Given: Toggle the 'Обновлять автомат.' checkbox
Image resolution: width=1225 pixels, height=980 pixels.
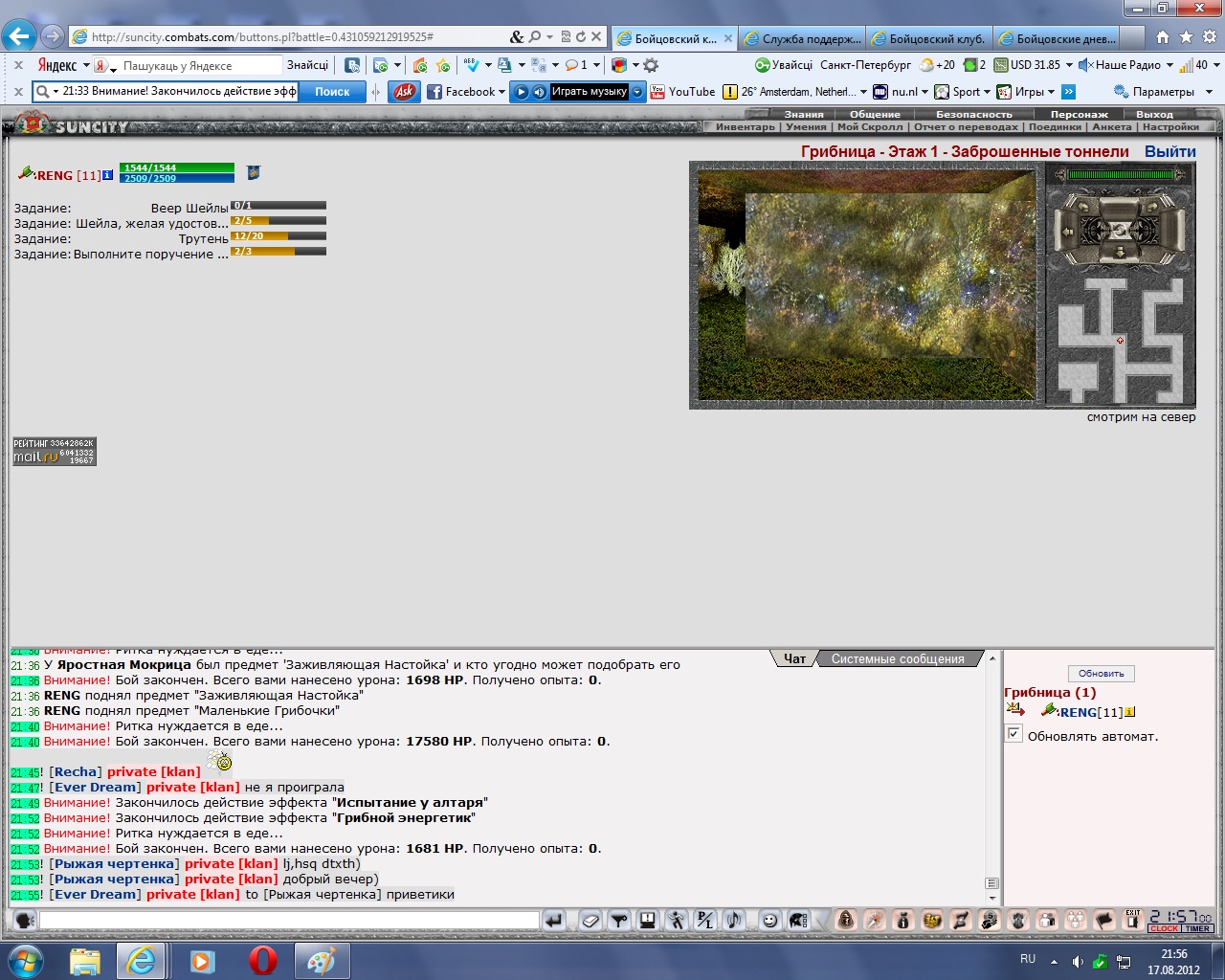Looking at the screenshot, I should (x=1014, y=734).
